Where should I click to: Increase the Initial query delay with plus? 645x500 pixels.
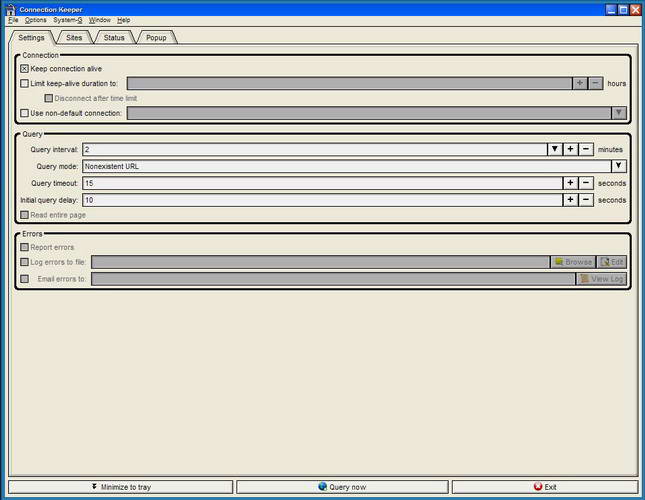click(x=570, y=200)
